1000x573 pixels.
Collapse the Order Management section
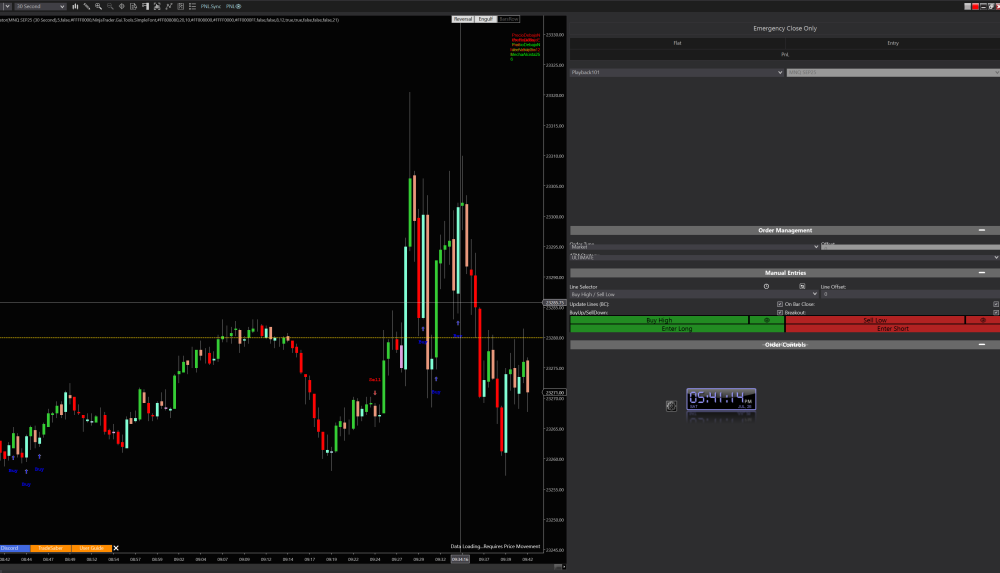(x=982, y=230)
